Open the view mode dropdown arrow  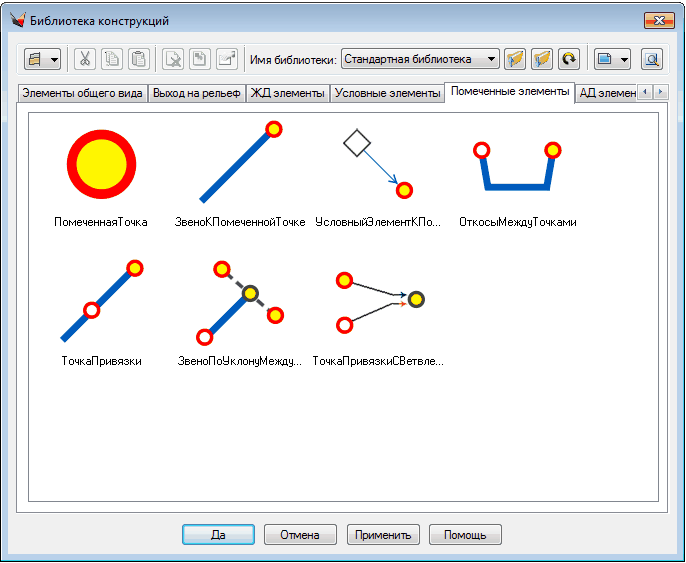click(624, 59)
